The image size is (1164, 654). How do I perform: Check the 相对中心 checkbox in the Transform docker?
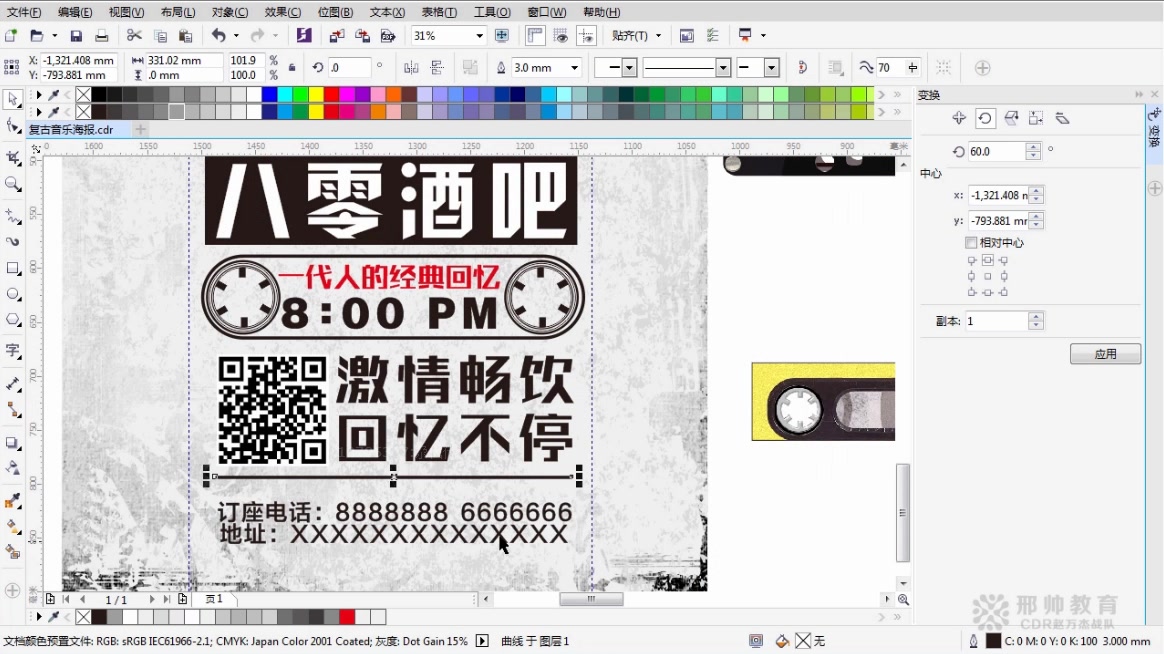tap(971, 242)
